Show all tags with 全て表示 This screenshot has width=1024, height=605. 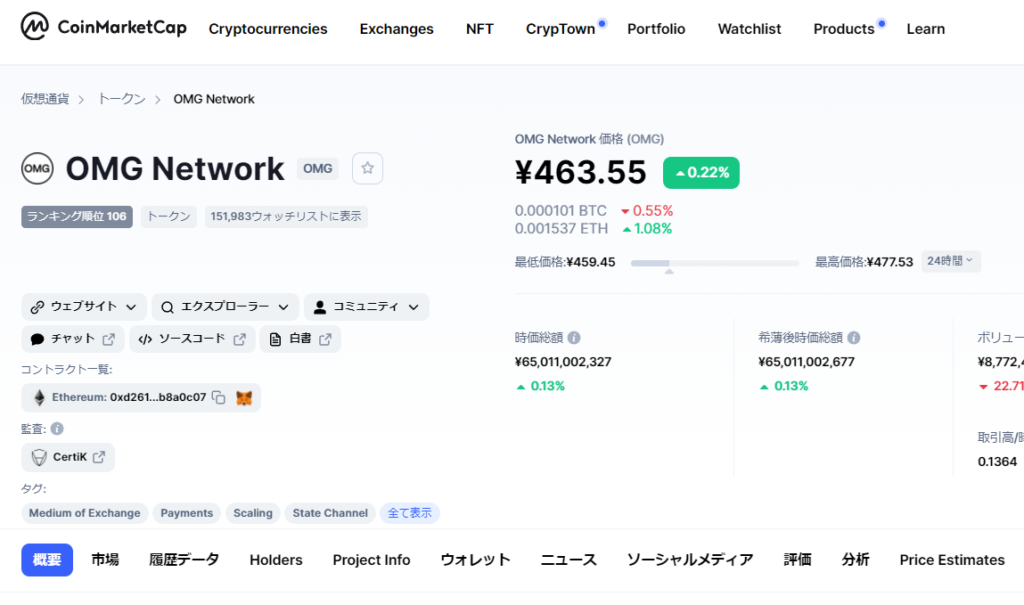(x=410, y=513)
